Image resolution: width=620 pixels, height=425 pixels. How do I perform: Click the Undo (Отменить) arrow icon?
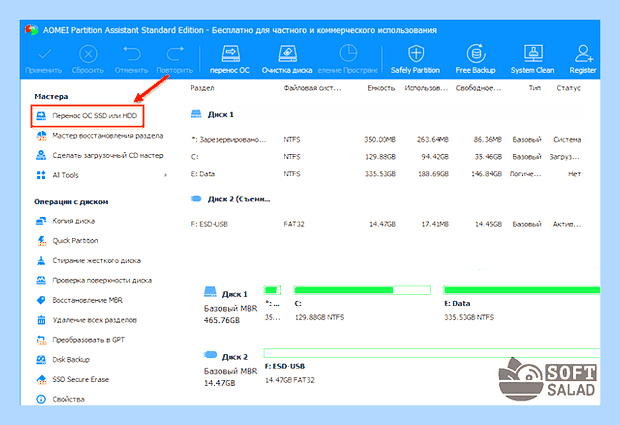pos(132,54)
